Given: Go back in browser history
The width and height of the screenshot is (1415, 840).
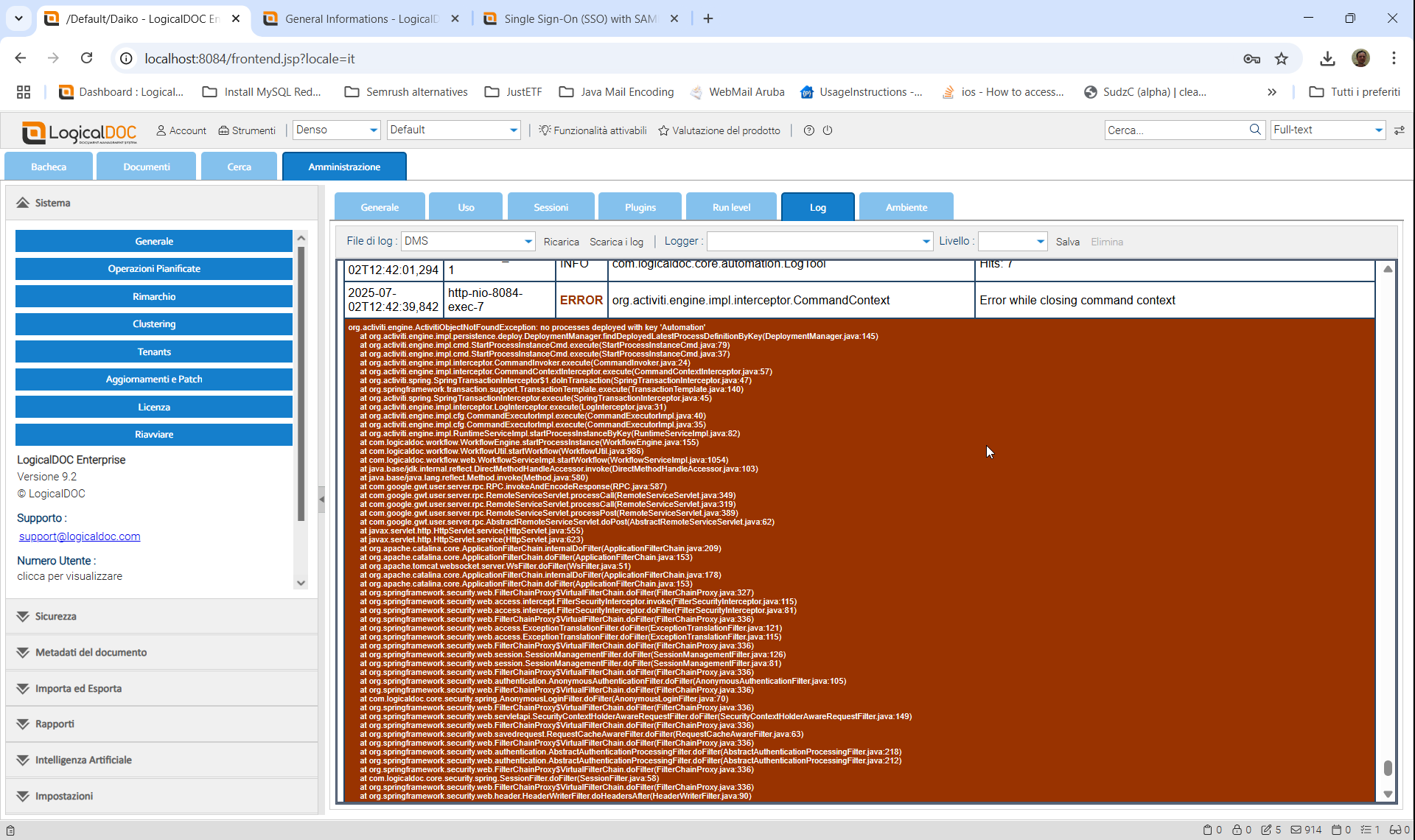Looking at the screenshot, I should [x=21, y=58].
